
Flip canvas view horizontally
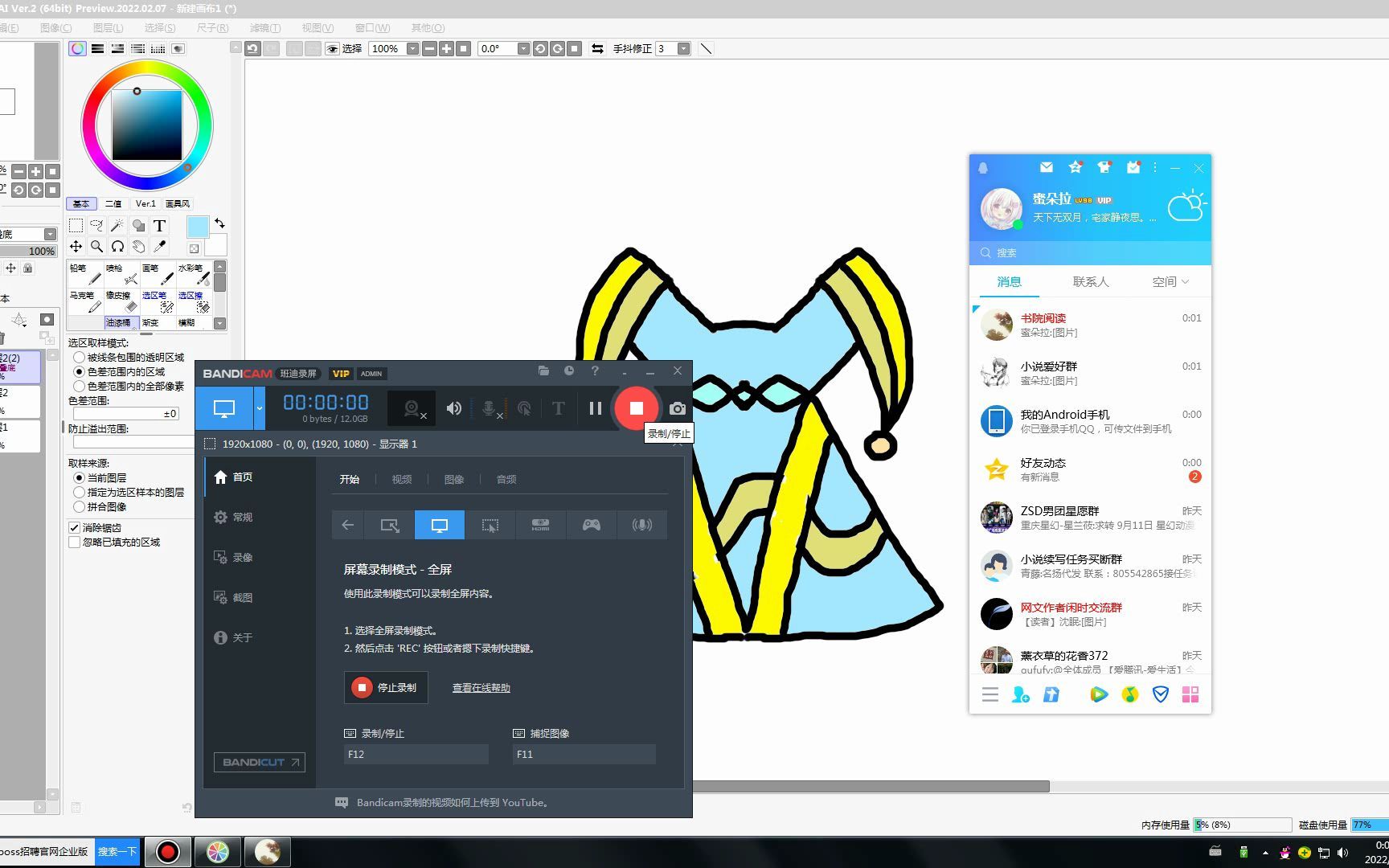pyautogui.click(x=597, y=49)
